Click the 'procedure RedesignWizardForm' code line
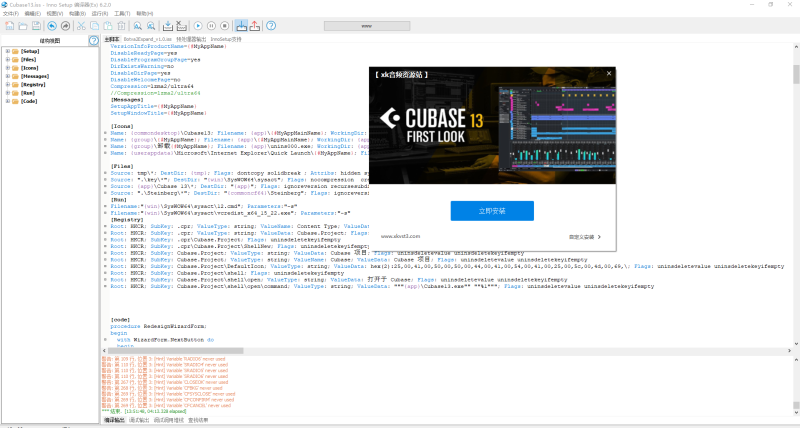800x428 pixels. tap(159, 326)
